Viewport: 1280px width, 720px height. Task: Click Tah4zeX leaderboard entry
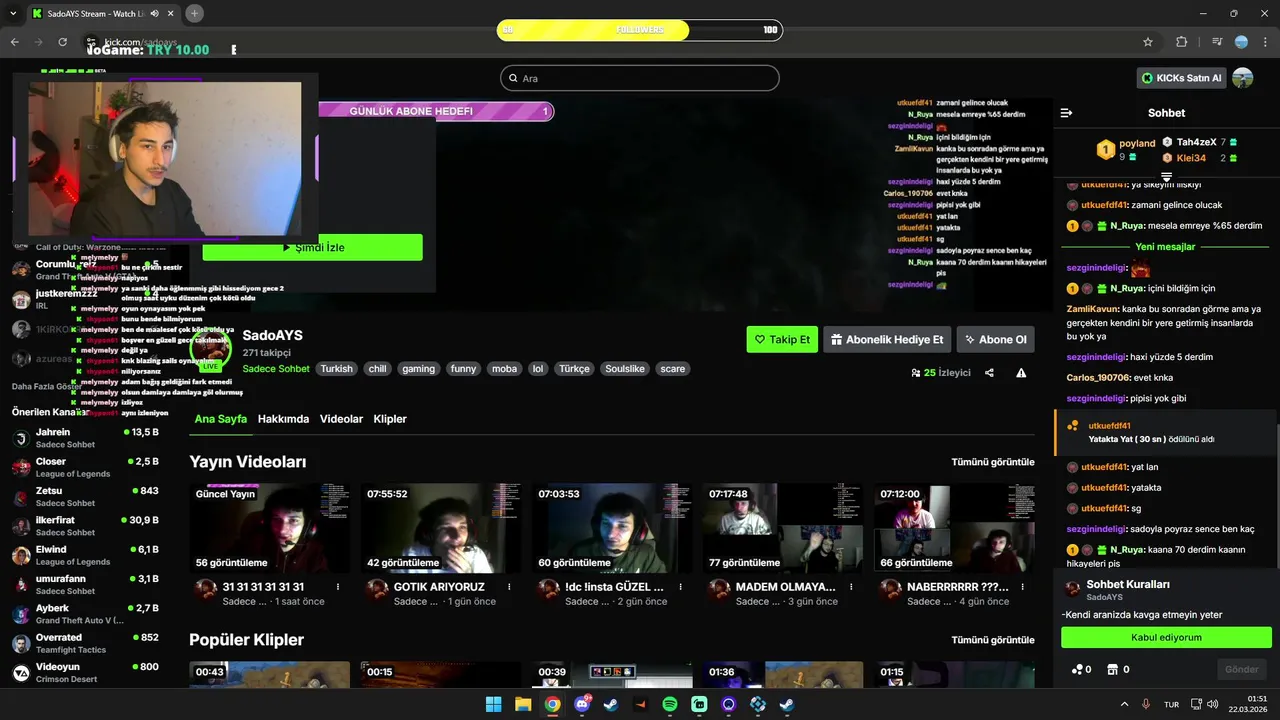[1200, 142]
